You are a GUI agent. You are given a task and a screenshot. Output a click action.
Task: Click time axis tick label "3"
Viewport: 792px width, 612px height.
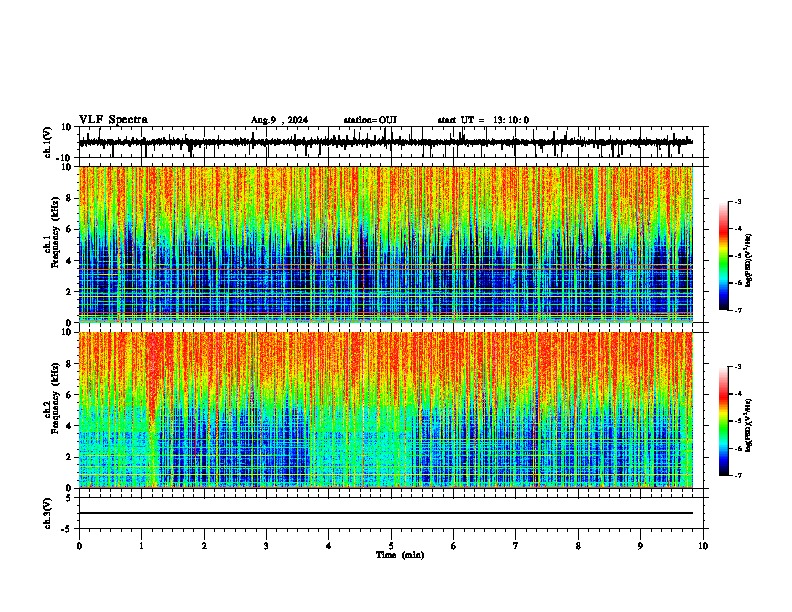click(266, 546)
